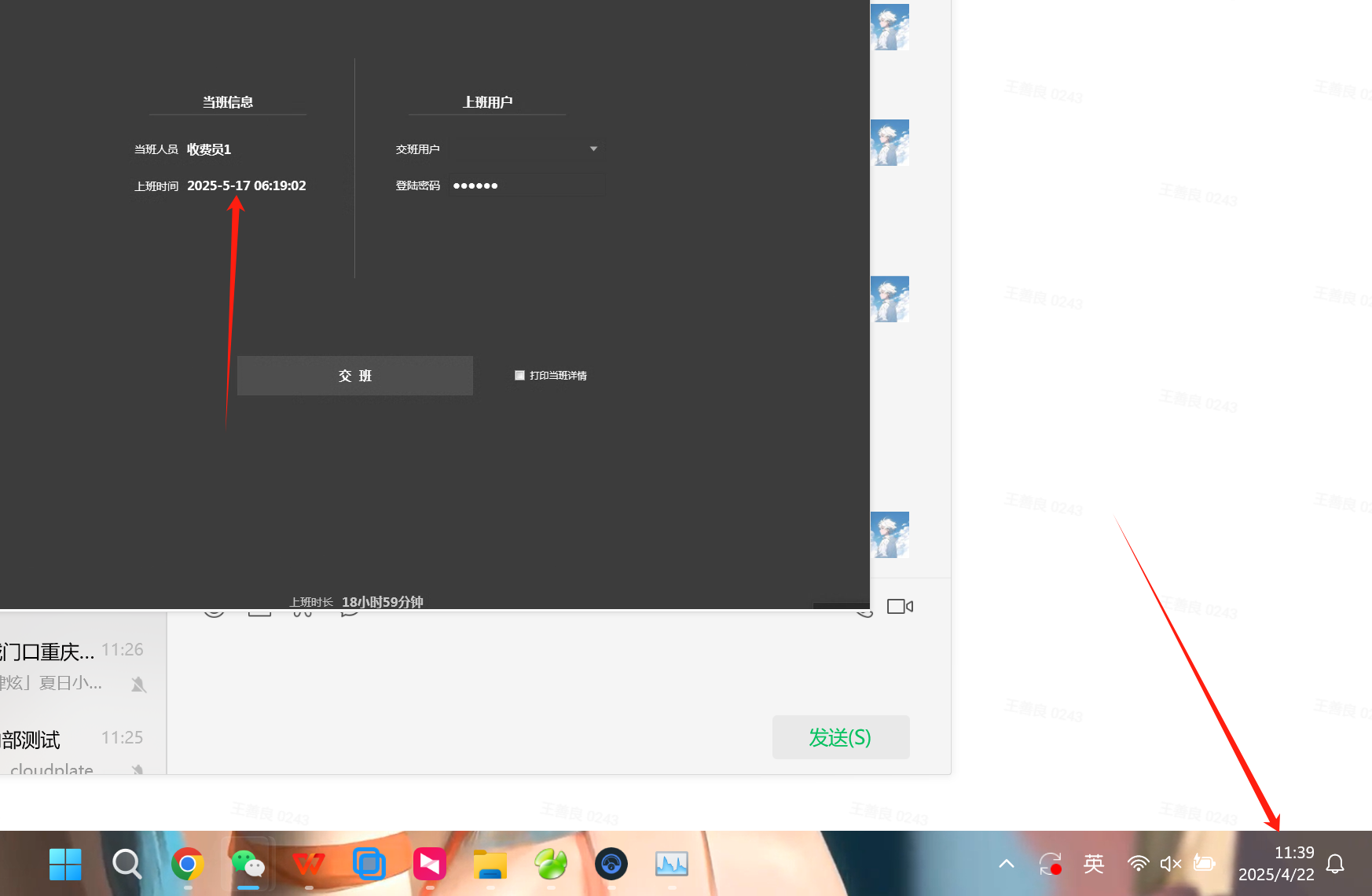The image size is (1372, 896).
Task: Open the pink arrow taskbar app
Action: coord(430,865)
